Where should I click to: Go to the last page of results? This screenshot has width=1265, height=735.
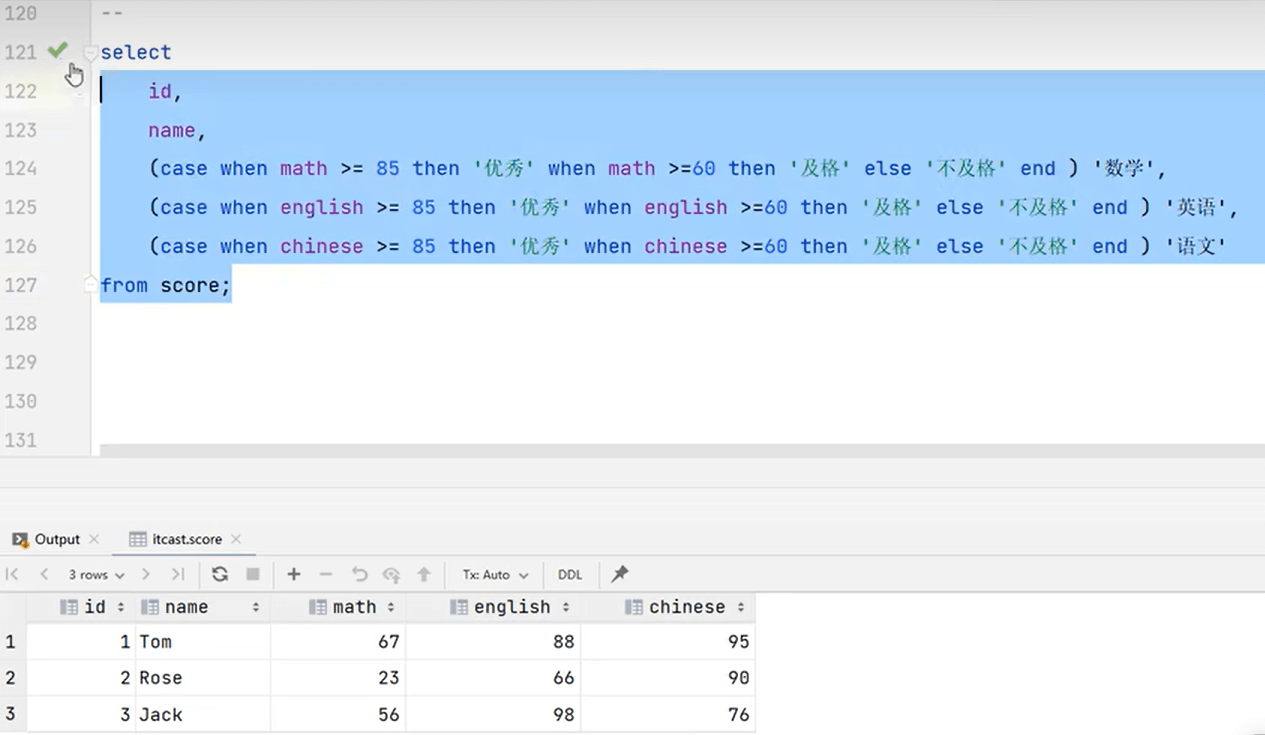(178, 574)
